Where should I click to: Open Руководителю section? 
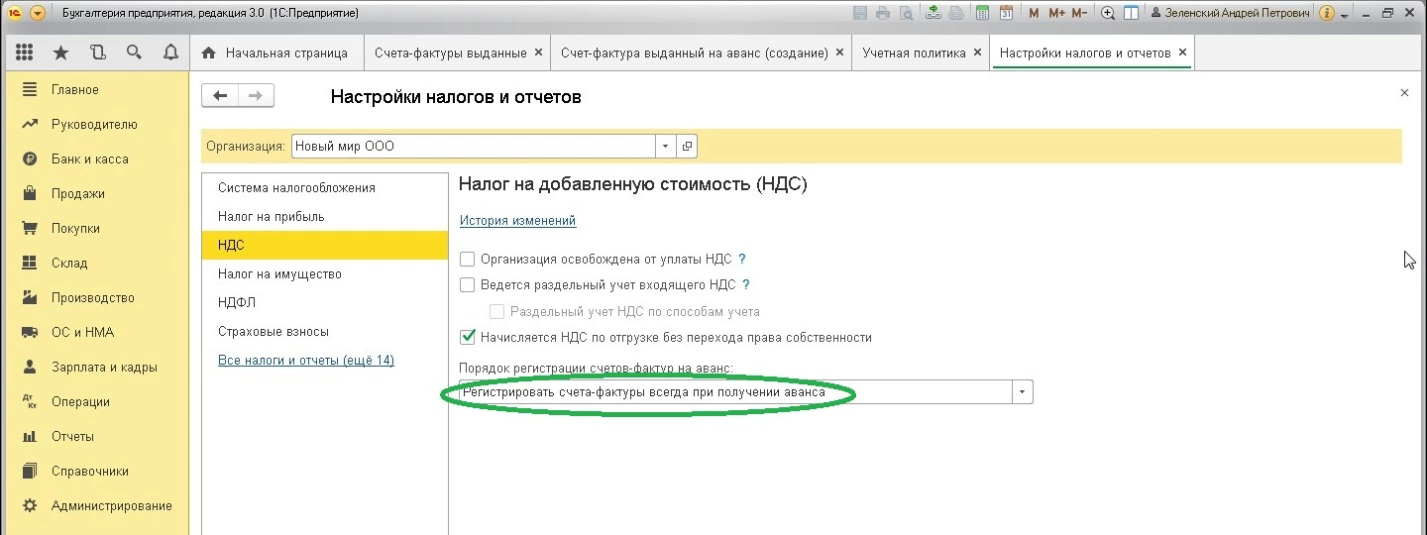tap(94, 124)
